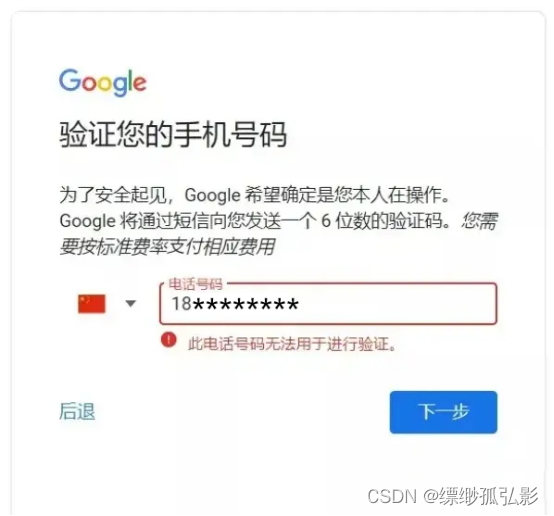
Task: Click the error message 此电话号码无法用于进行验证
Action: pyautogui.click(x=292, y=344)
